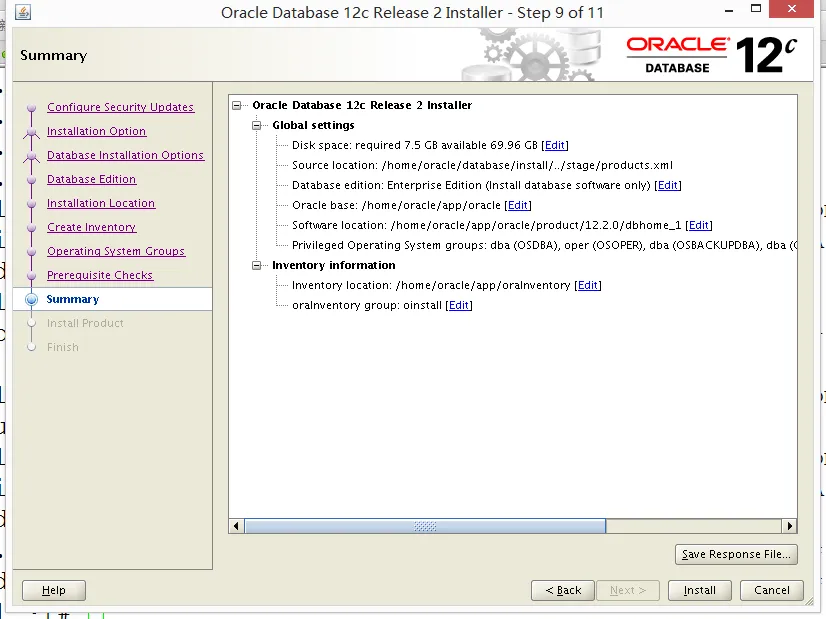
Task: Go Back to the previous step
Action: 563,591
